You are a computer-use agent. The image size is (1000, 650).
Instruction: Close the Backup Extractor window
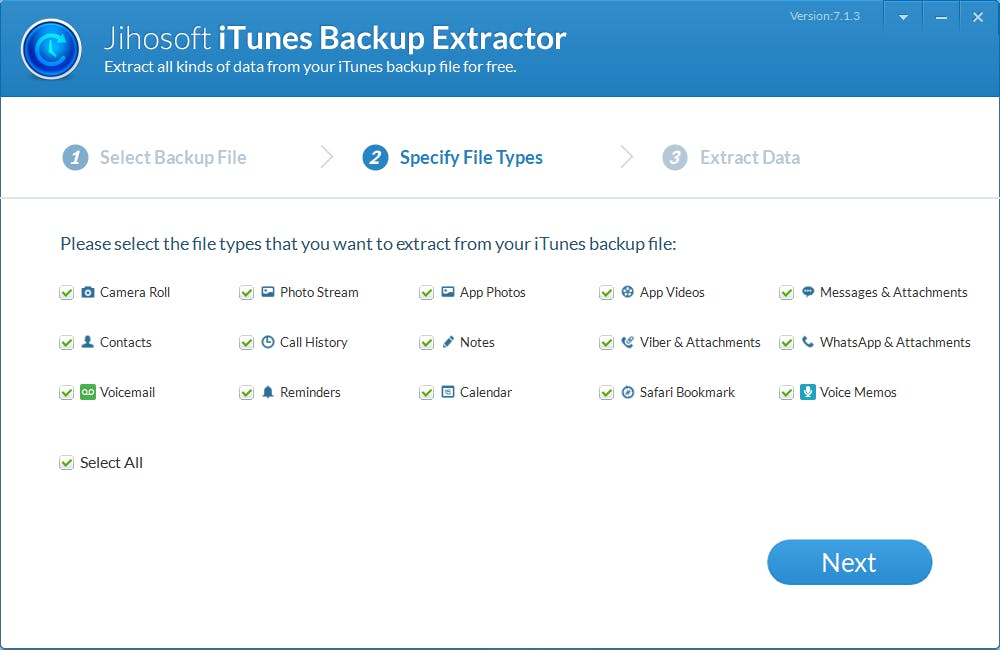(x=978, y=17)
